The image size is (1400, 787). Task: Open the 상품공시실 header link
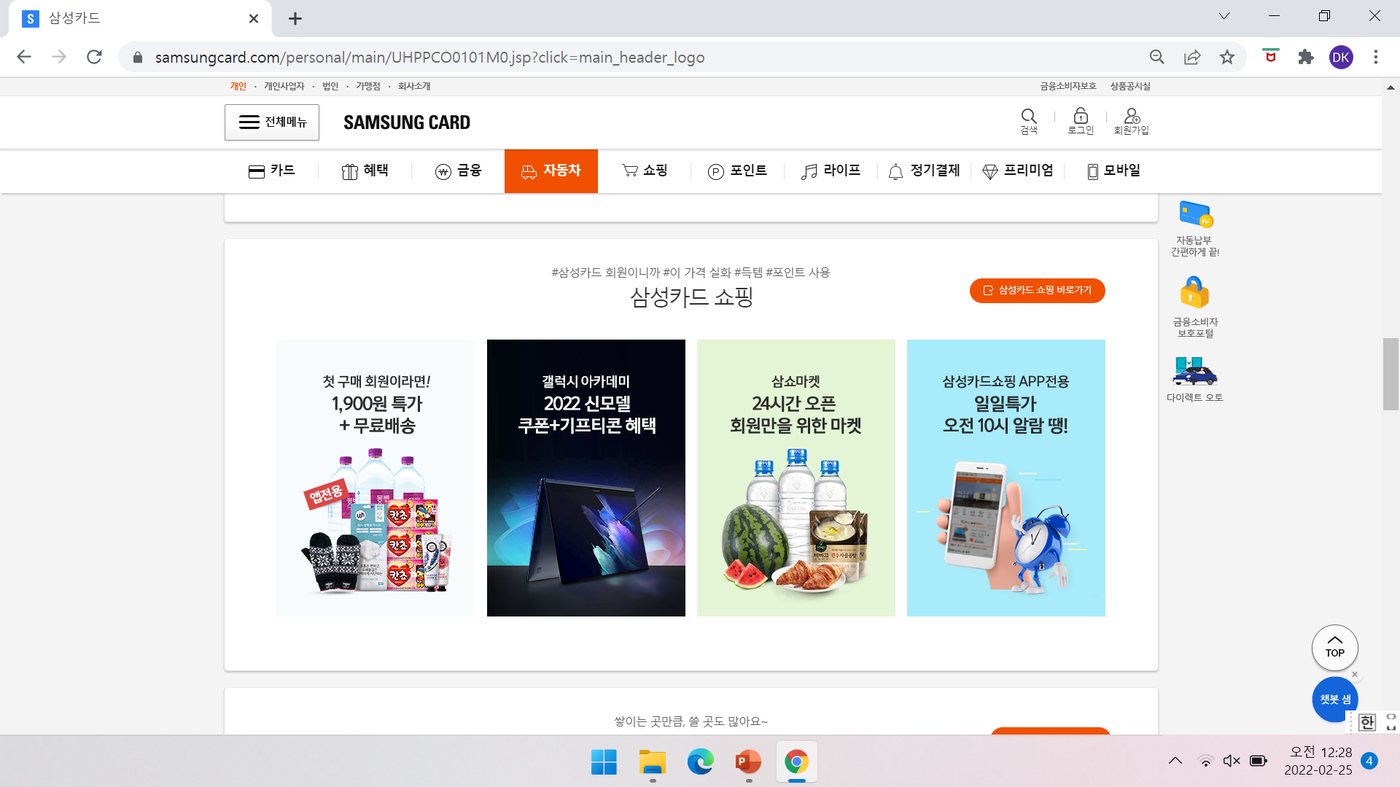tap(1130, 86)
